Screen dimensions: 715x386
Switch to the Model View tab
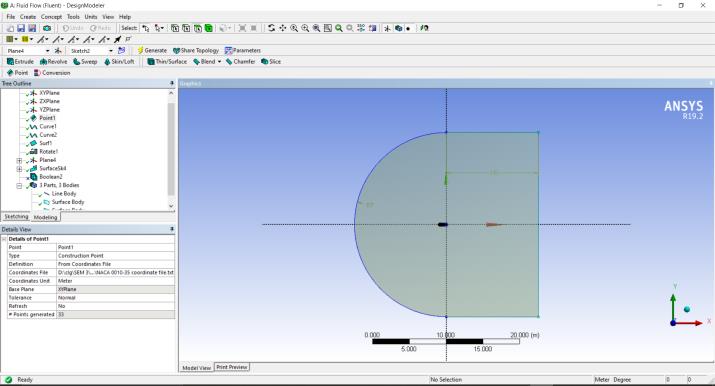click(197, 367)
